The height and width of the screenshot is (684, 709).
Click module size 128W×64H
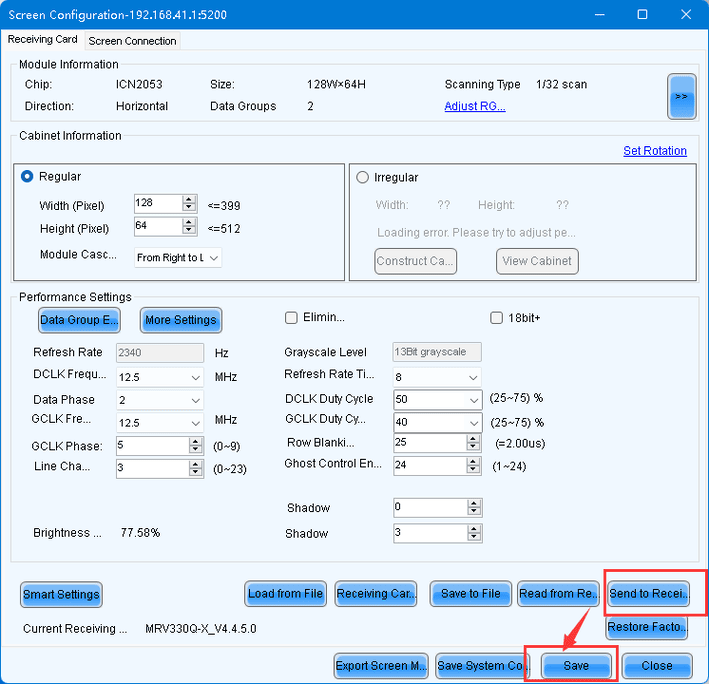(336, 85)
